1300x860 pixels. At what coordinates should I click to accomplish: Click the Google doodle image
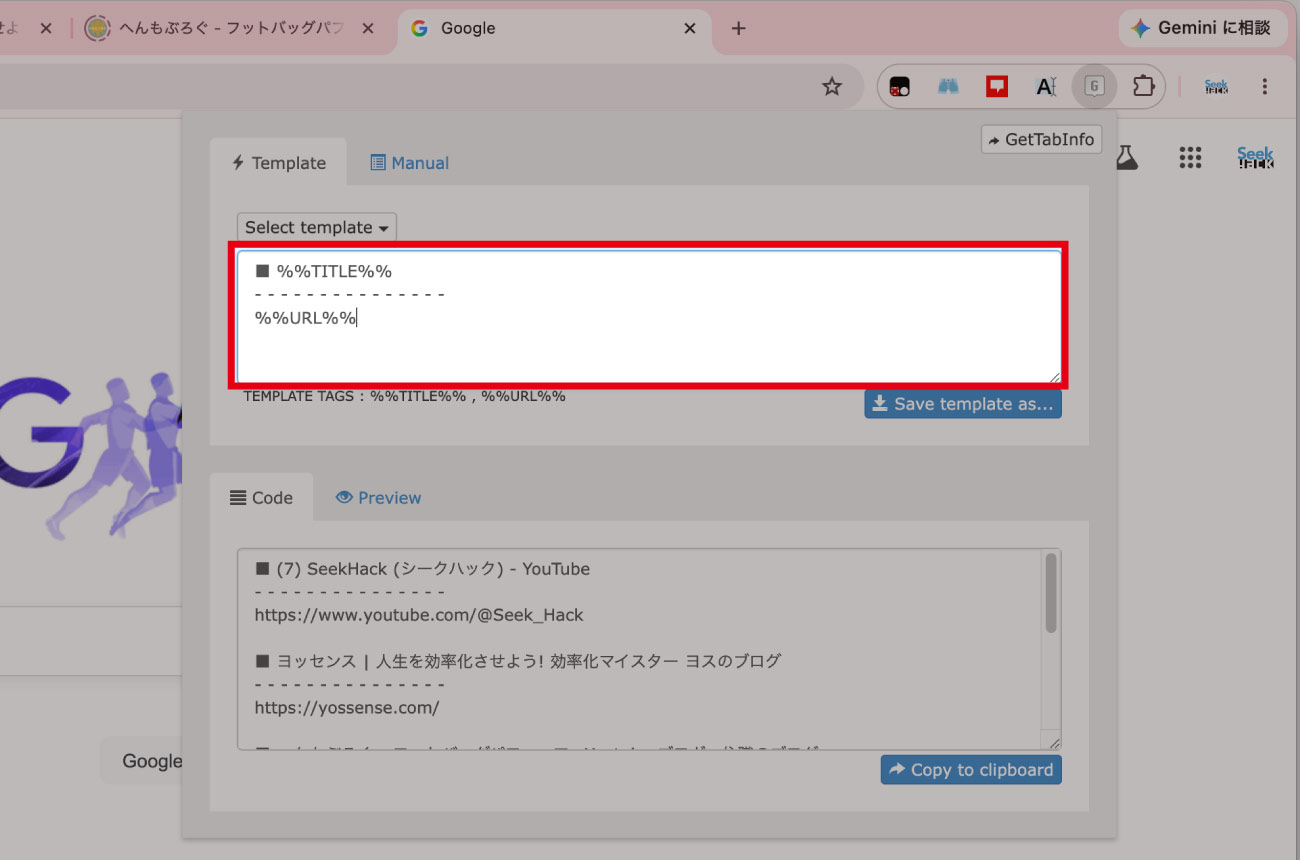tap(90, 455)
